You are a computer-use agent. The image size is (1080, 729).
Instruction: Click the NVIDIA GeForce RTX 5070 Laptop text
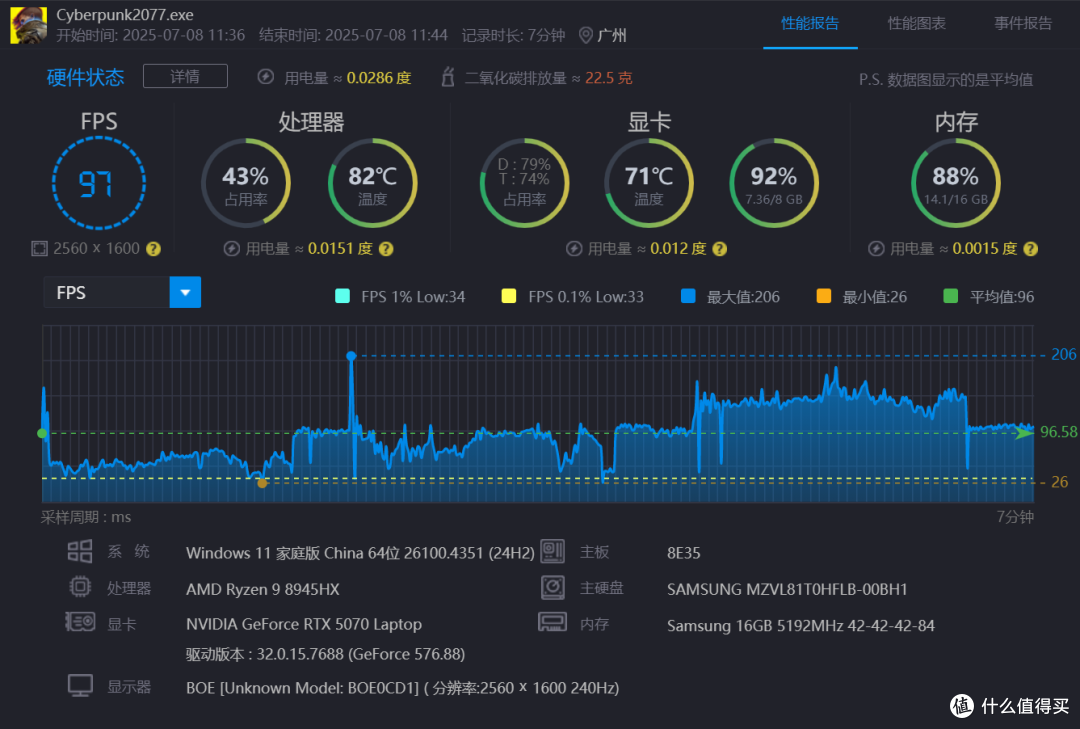(304, 624)
